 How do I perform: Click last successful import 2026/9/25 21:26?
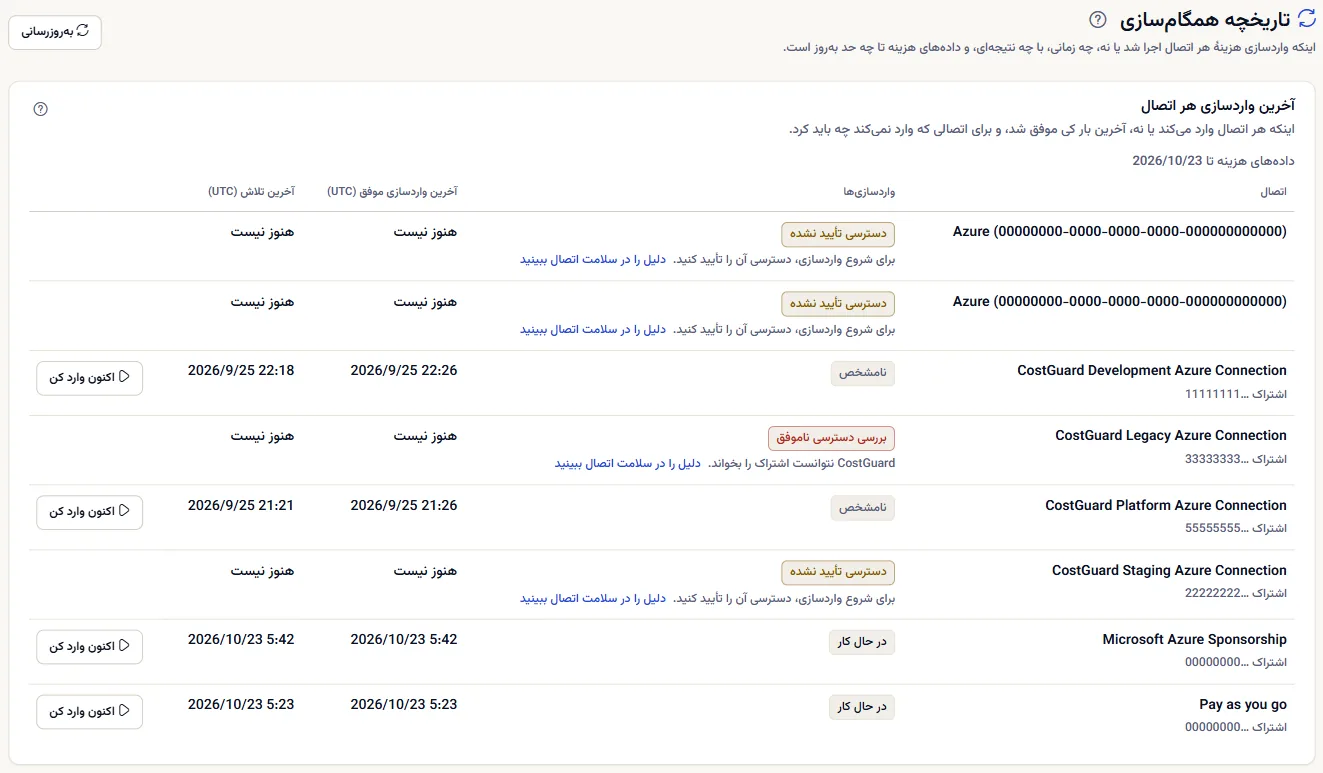point(404,506)
